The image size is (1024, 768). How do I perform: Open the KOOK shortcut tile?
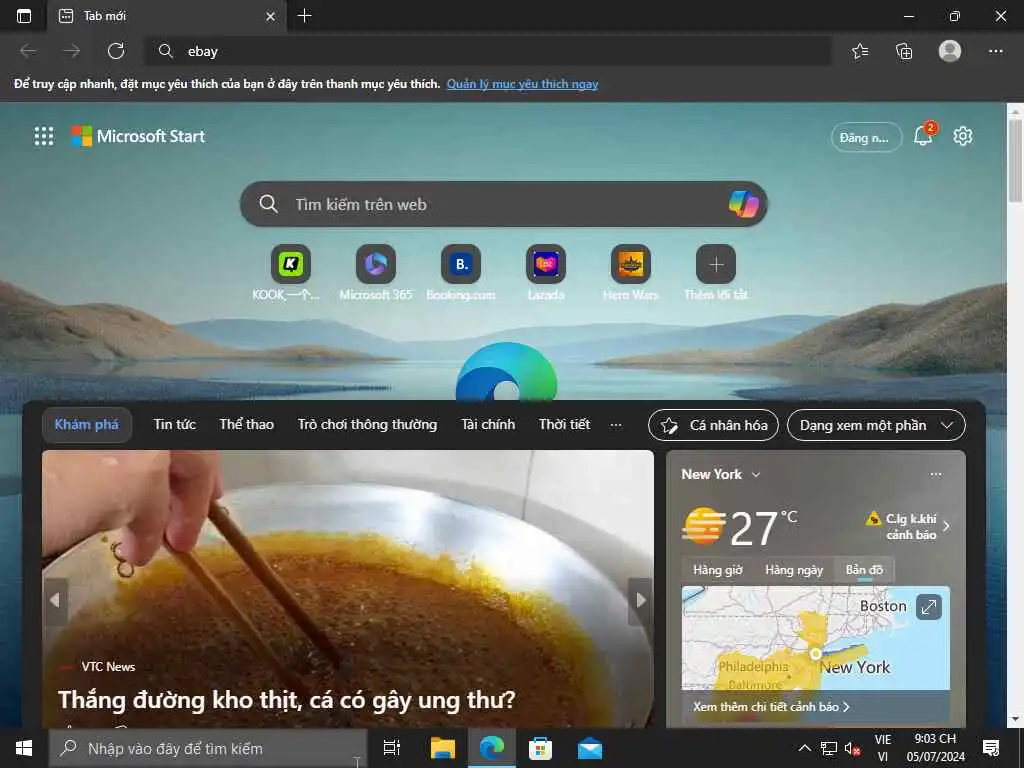pos(291,264)
